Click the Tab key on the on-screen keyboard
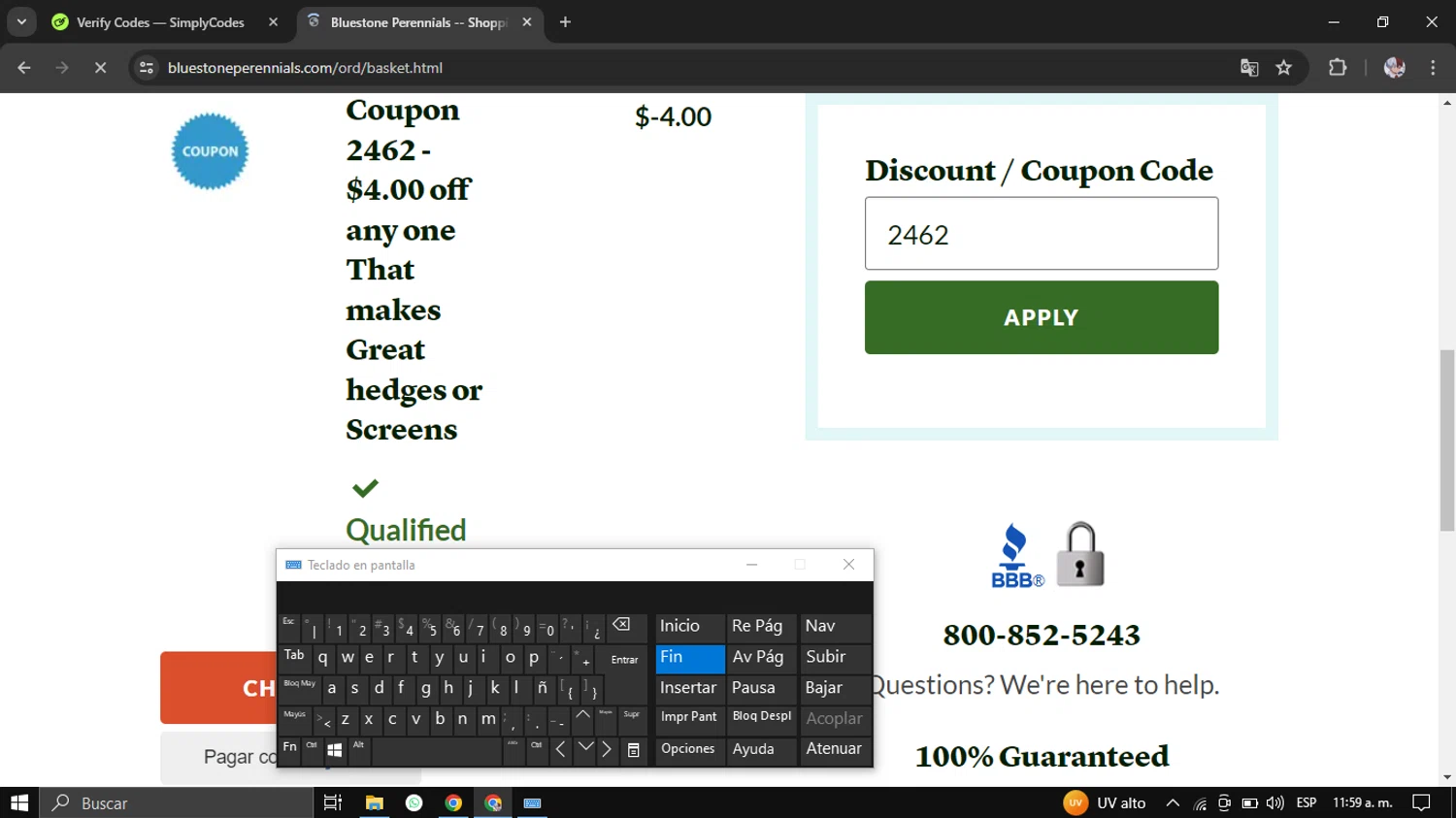 [x=295, y=658]
